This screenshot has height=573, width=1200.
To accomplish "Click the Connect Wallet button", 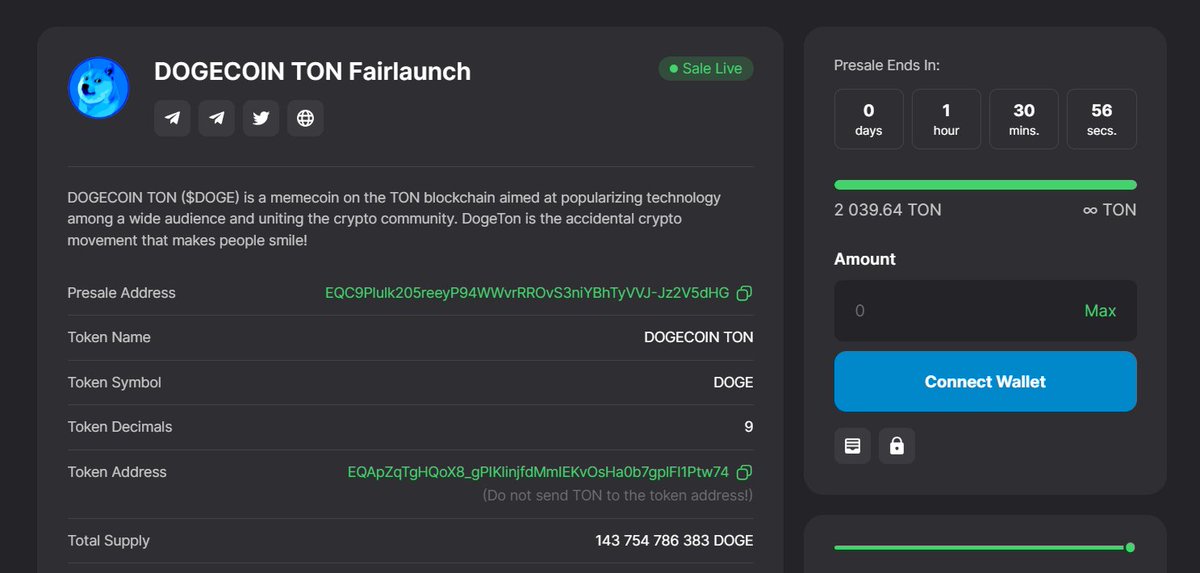I will (x=985, y=381).
